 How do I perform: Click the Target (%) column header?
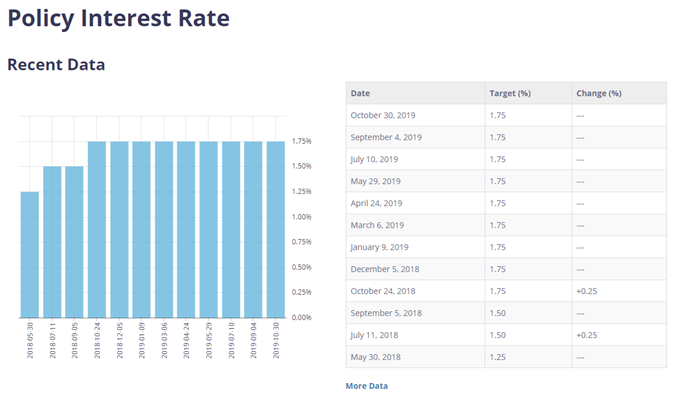point(528,93)
